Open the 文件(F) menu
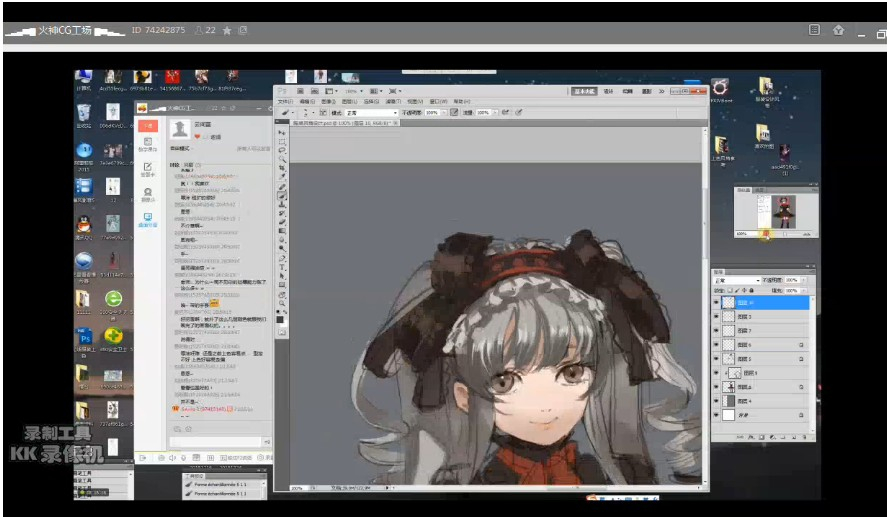Image resolution: width=887 pixels, height=517 pixels. point(285,101)
